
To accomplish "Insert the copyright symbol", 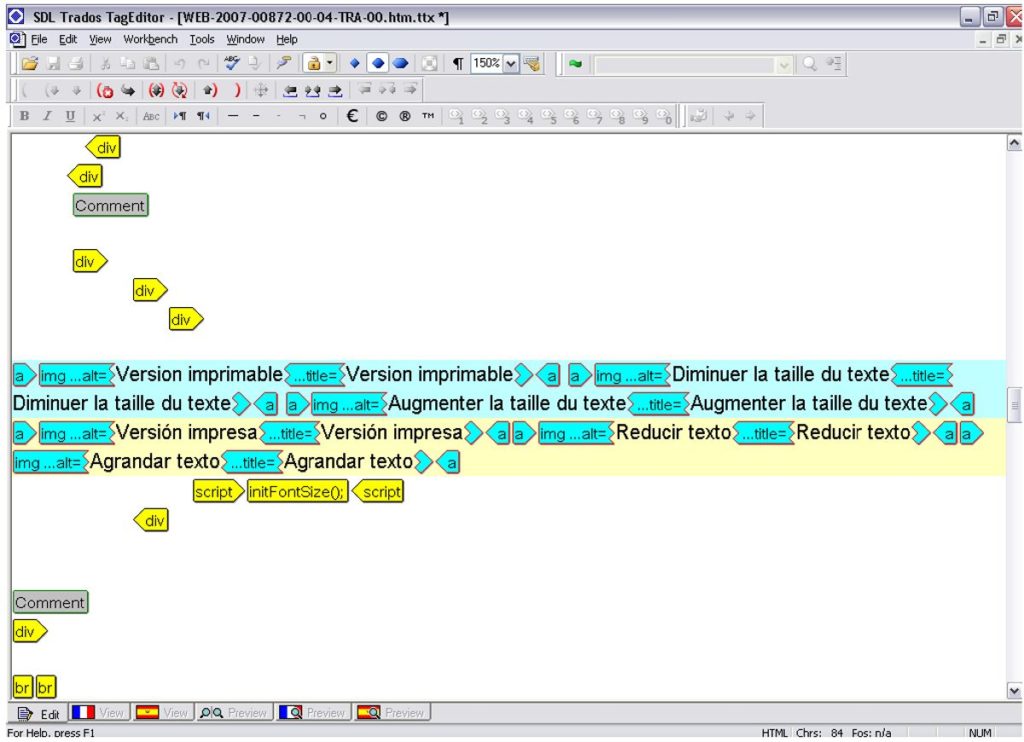I will pyautogui.click(x=381, y=116).
